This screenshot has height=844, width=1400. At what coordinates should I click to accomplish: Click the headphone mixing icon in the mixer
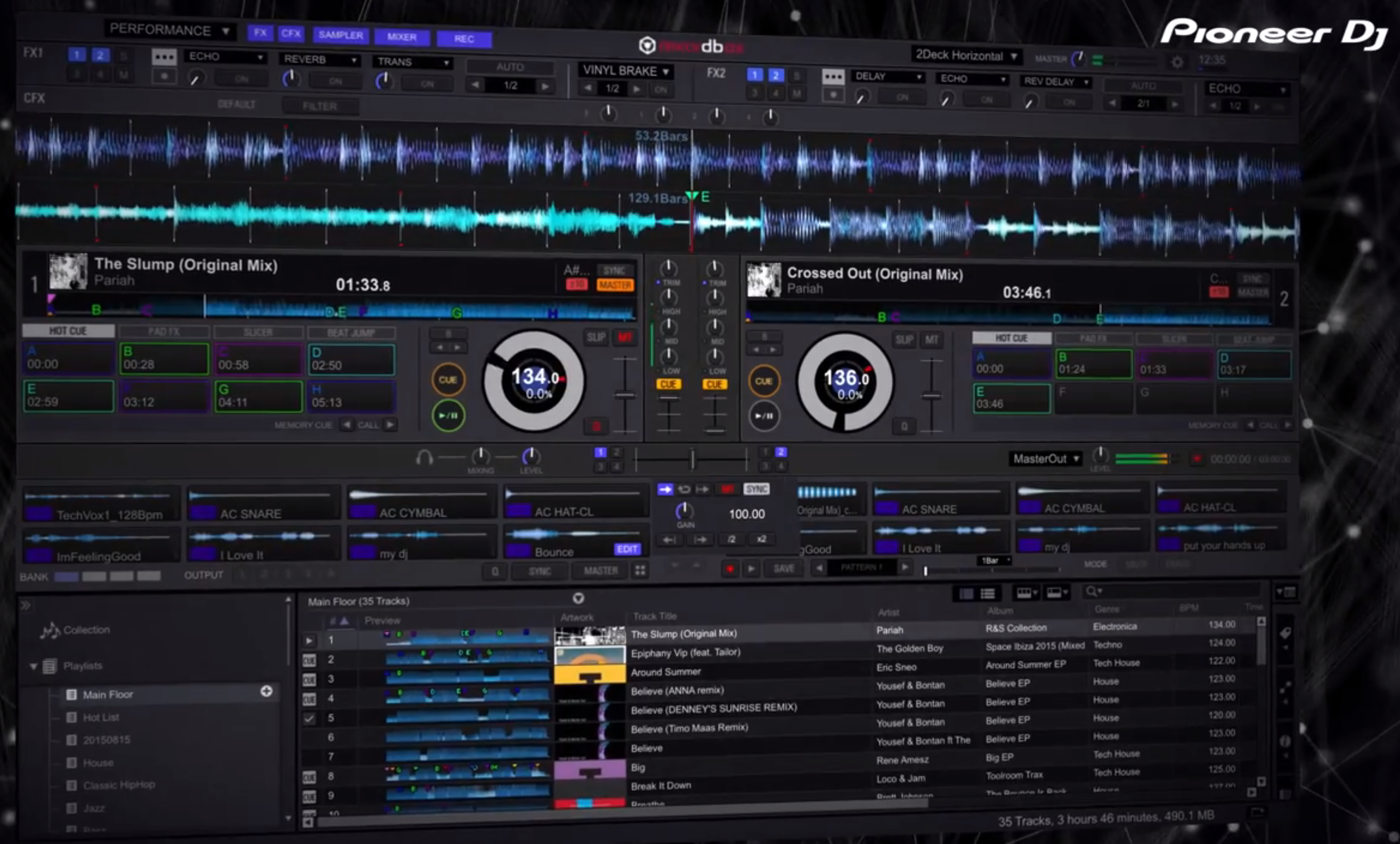(424, 458)
